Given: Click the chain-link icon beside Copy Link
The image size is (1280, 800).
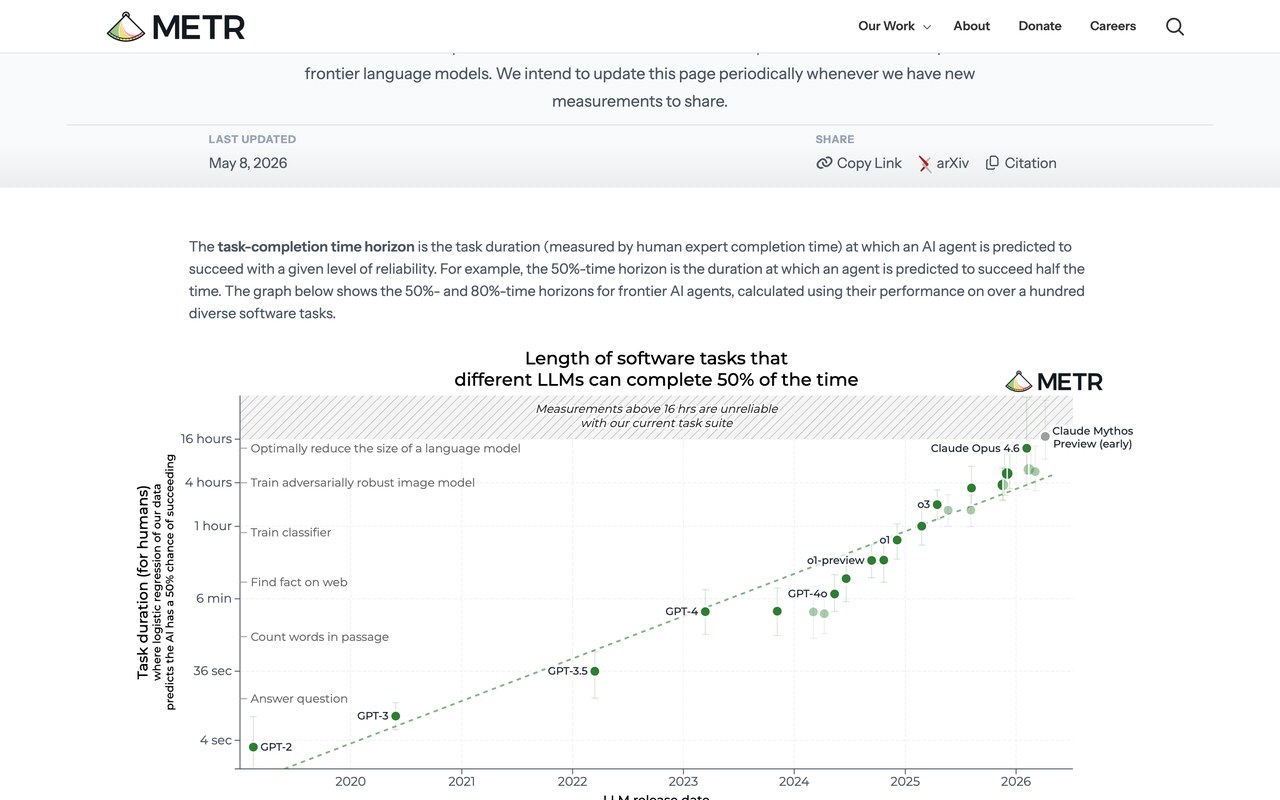Looking at the screenshot, I should [824, 163].
